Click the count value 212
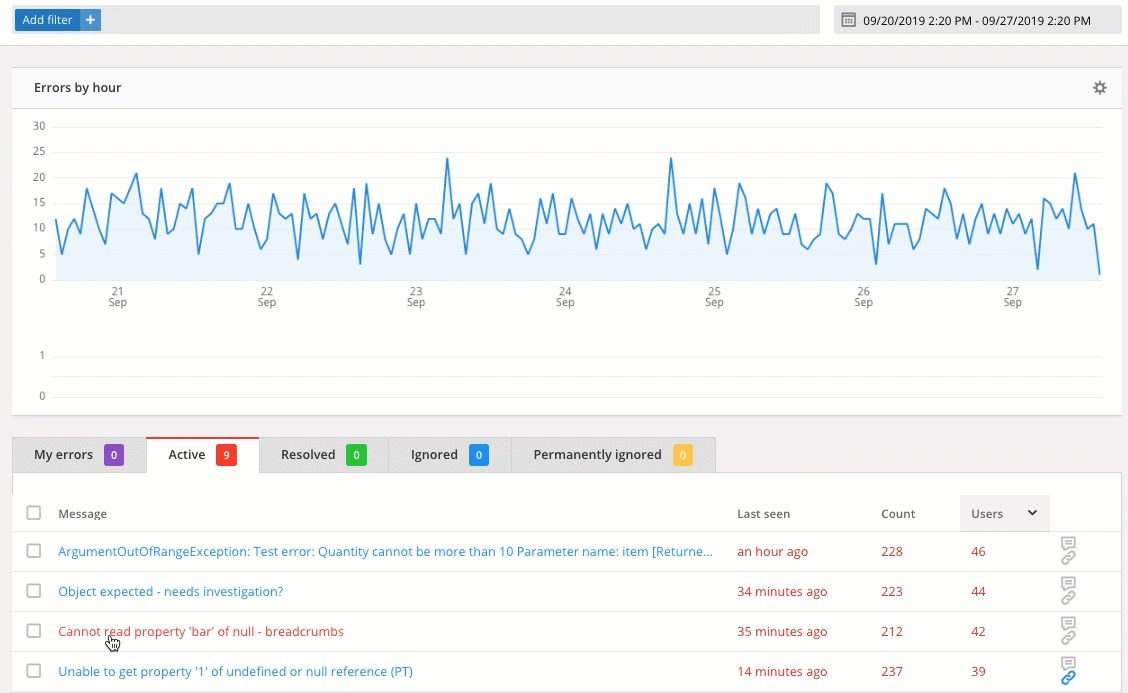Image resolution: width=1128 pixels, height=693 pixels. pos(892,631)
